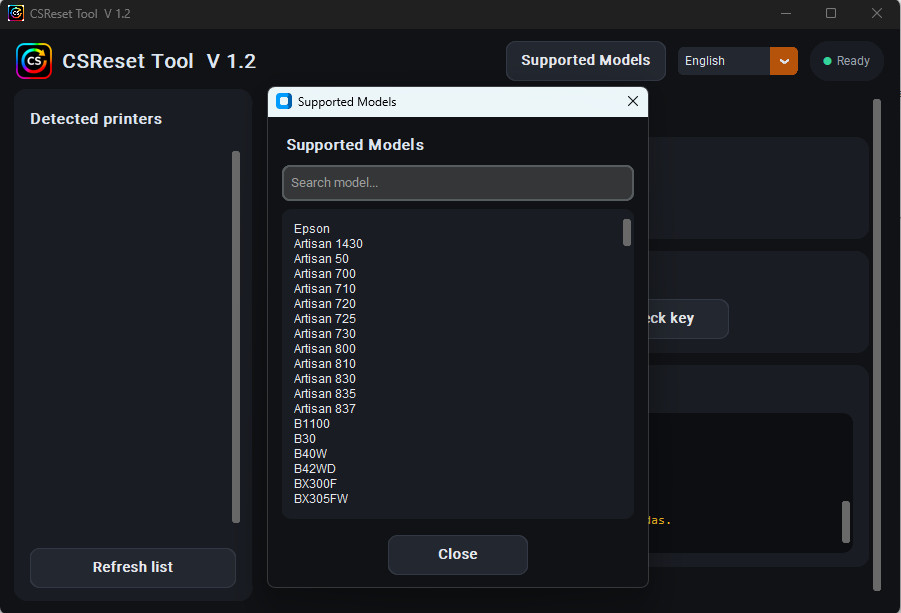Select B40W model entry

310,453
